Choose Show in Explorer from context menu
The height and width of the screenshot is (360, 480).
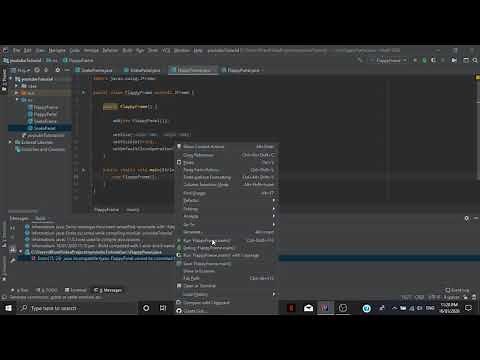pyautogui.click(x=227, y=271)
